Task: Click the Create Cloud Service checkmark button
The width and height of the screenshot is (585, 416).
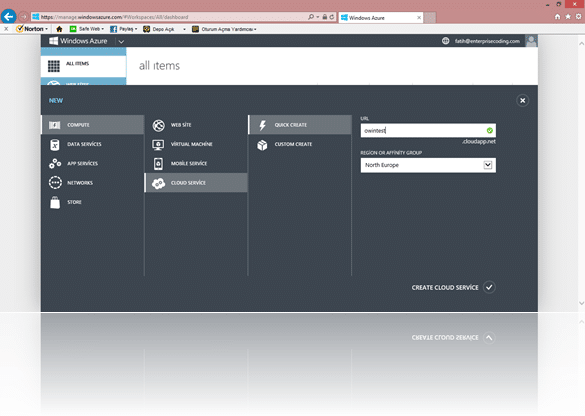Action: click(x=489, y=287)
